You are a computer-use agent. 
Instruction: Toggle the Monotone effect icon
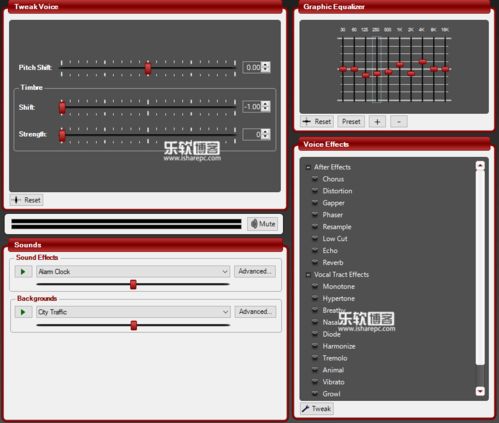(315, 286)
